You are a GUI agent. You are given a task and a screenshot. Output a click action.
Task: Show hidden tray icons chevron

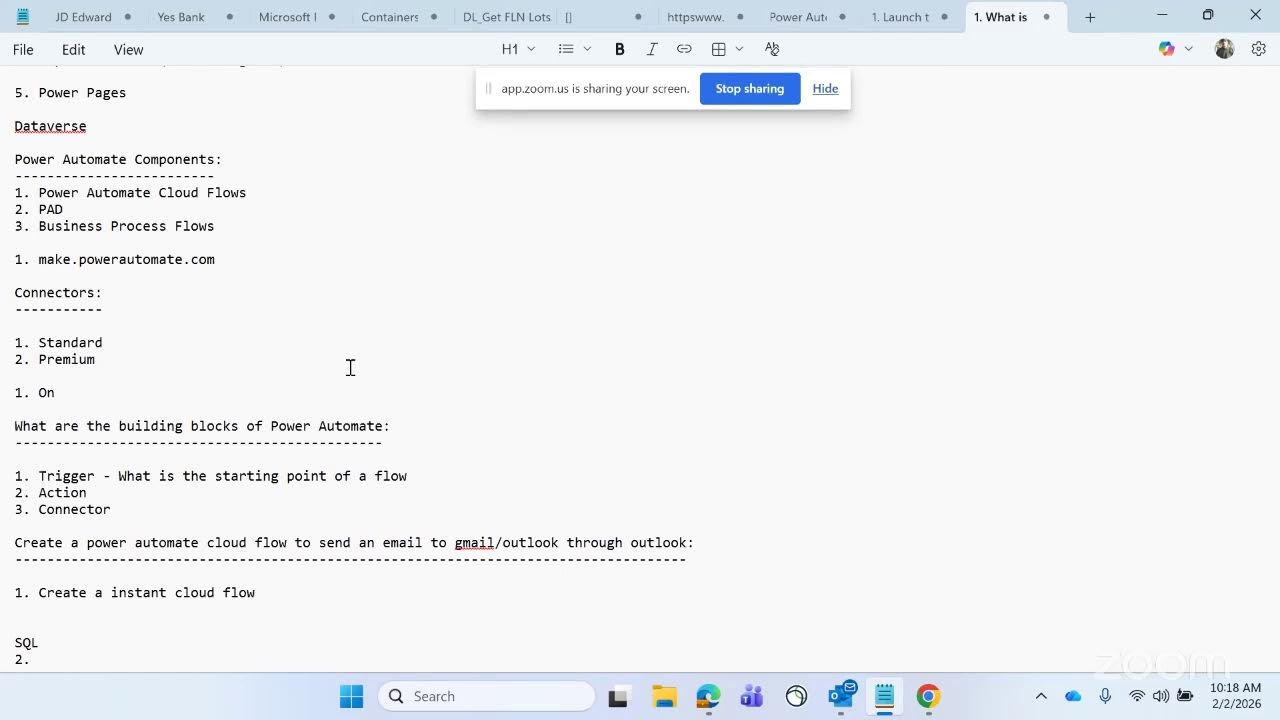tap(1041, 696)
